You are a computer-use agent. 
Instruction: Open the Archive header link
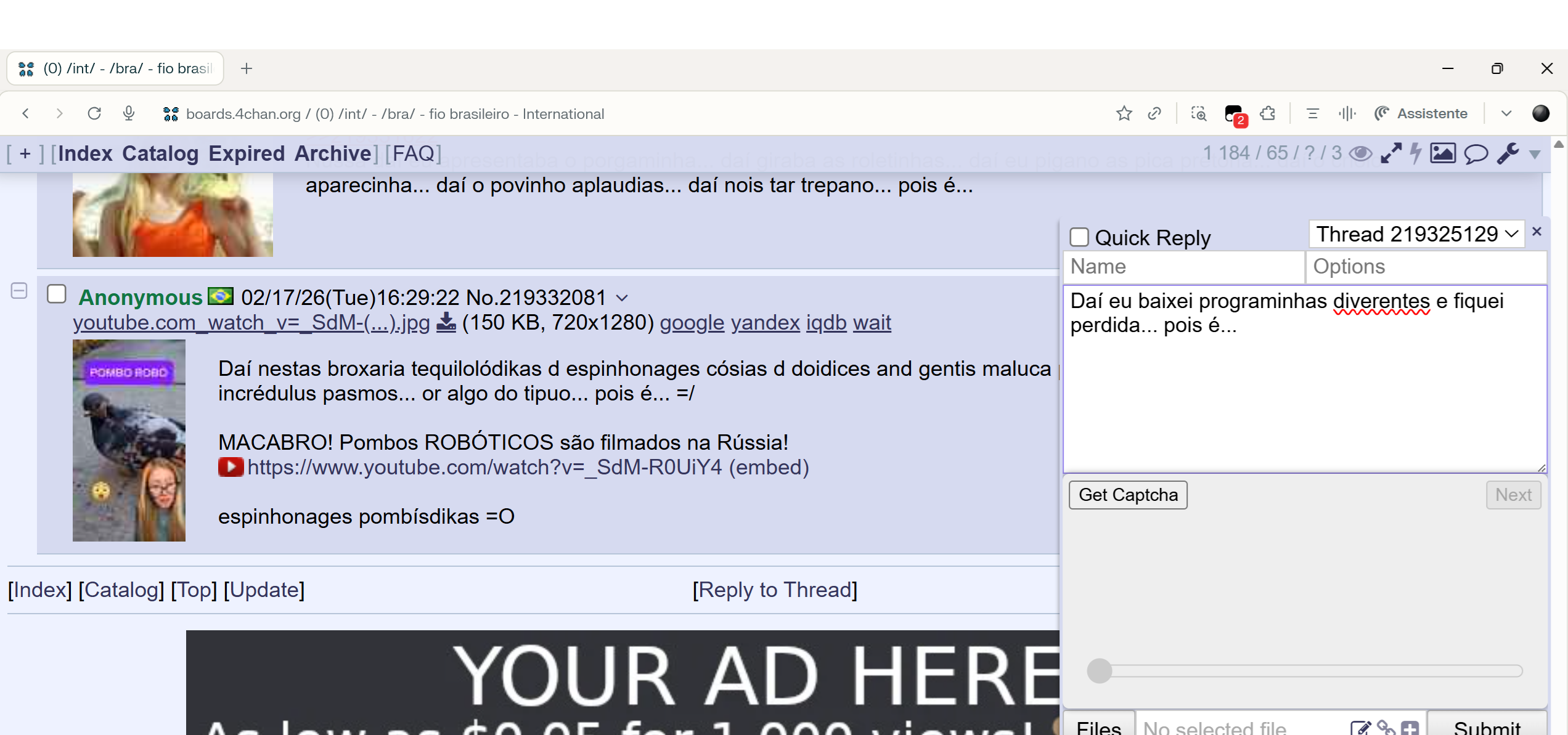[333, 153]
